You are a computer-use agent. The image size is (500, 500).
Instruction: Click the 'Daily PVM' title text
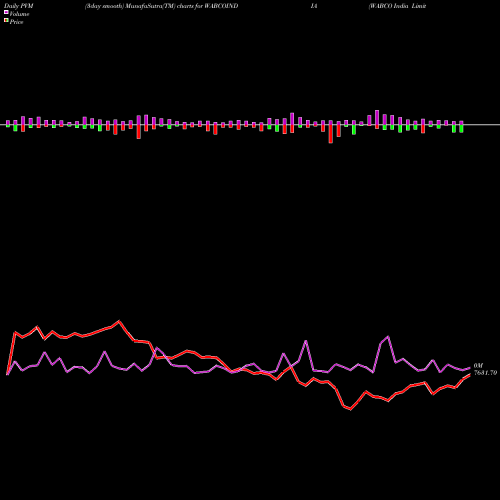[19, 6]
